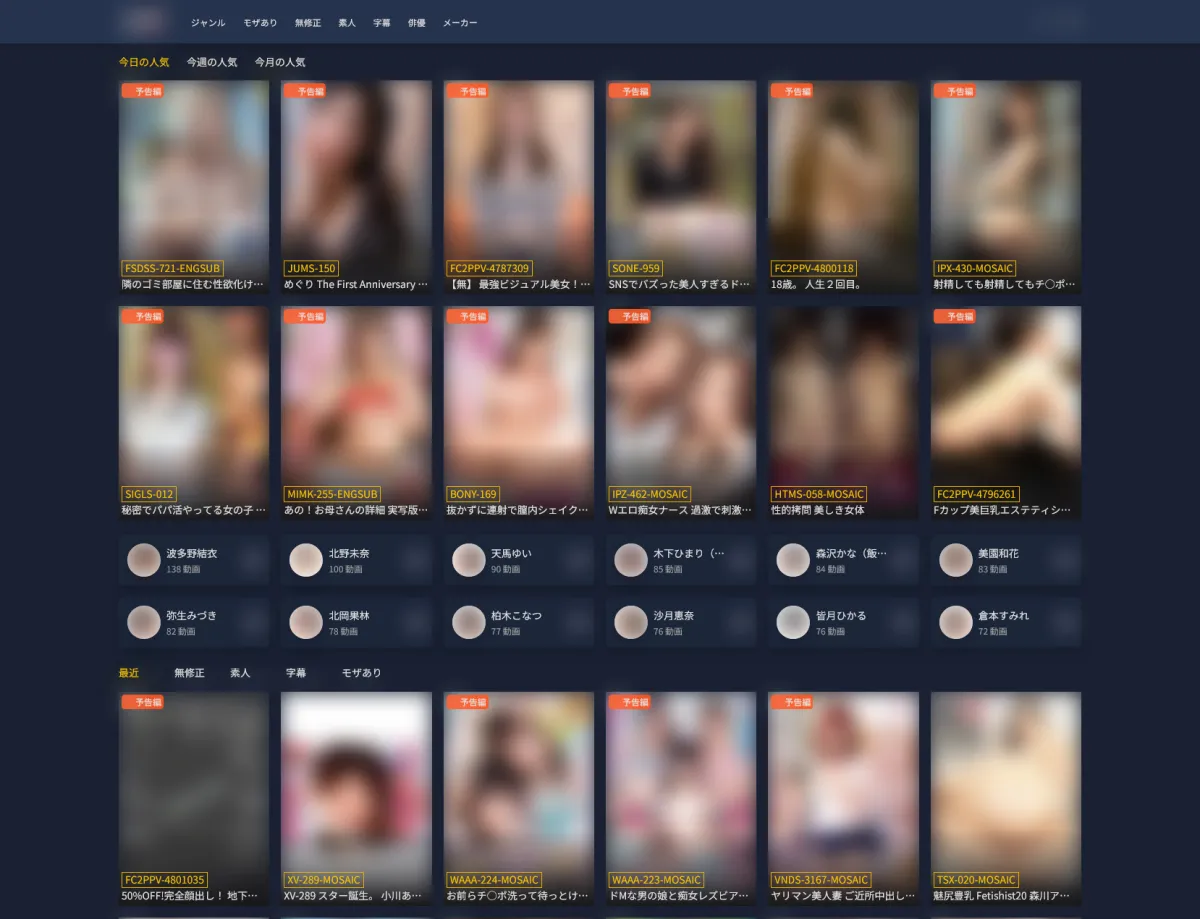Screen dimensions: 1200x919
Task: Open the 美園和花 profile link
Action: coord(998,553)
